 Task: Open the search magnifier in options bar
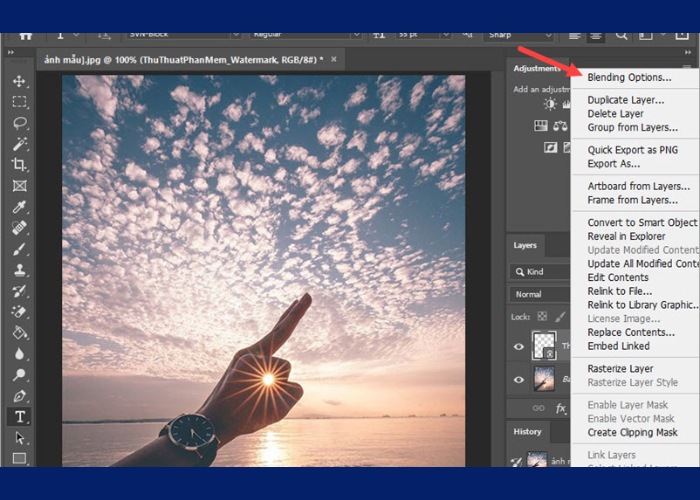pyautogui.click(x=621, y=36)
